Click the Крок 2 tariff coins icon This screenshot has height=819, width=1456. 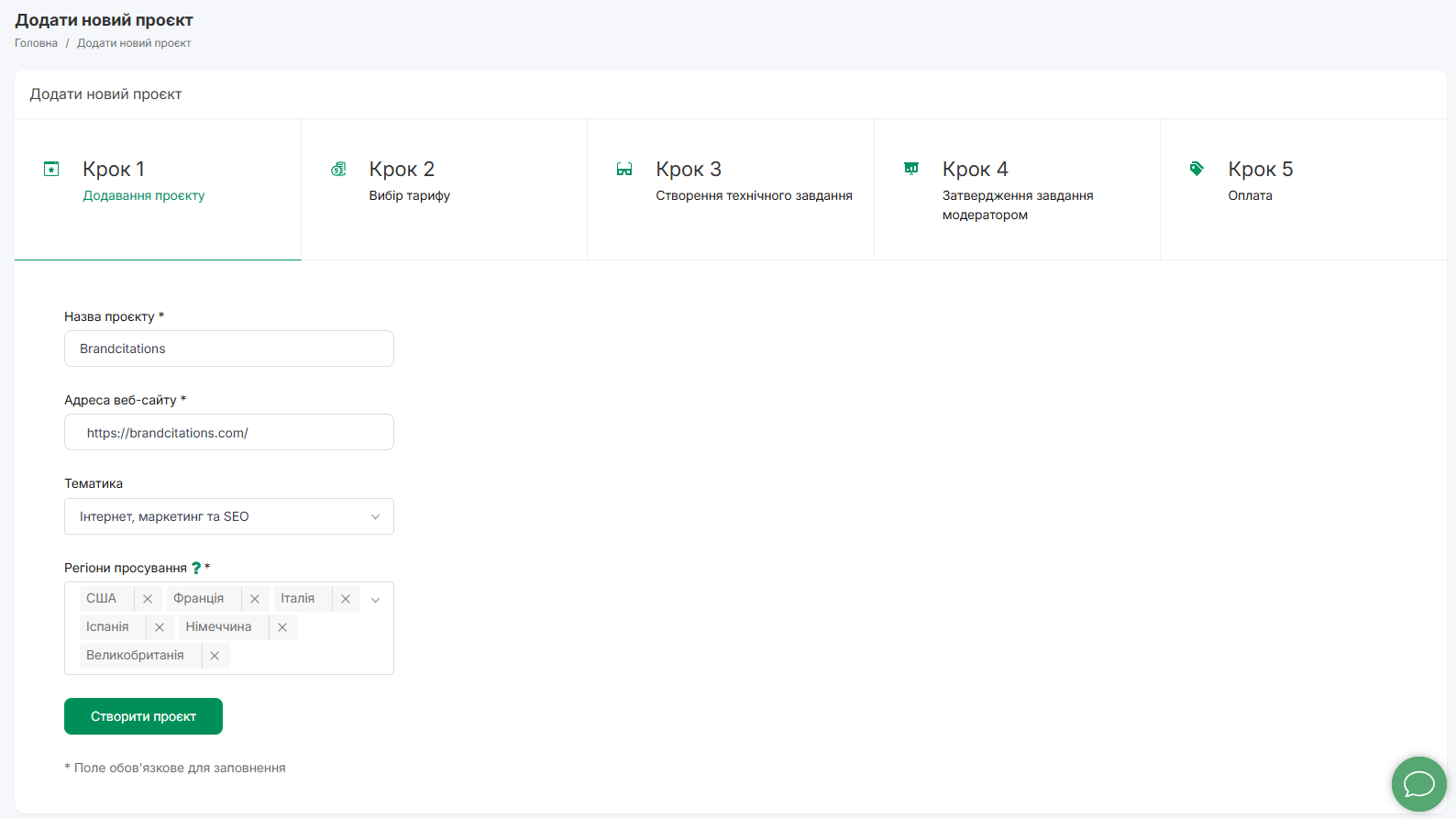[338, 169]
